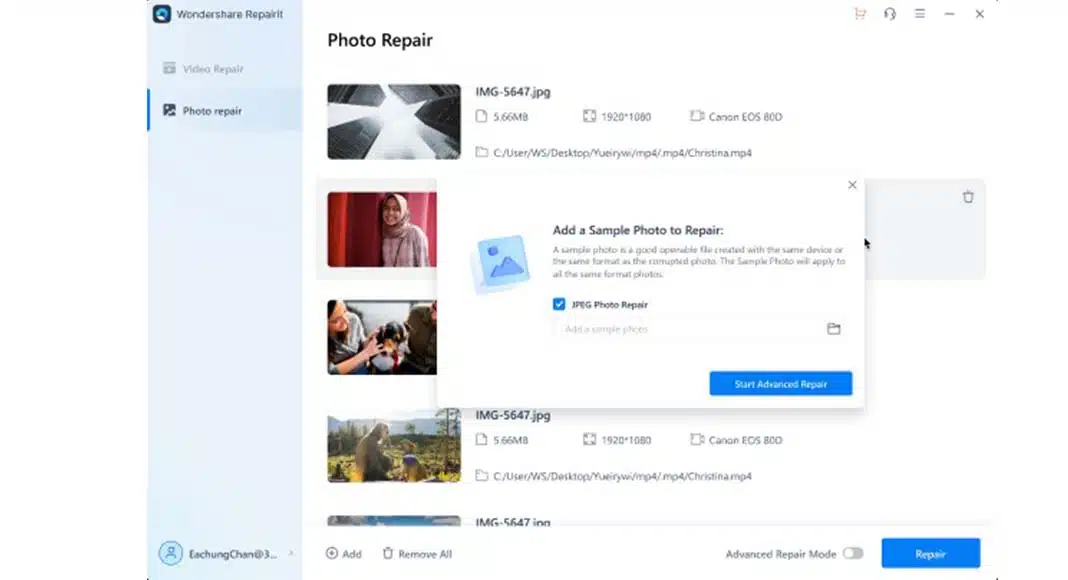
Task: Close the Add Sample Photo dialog
Action: pos(852,185)
